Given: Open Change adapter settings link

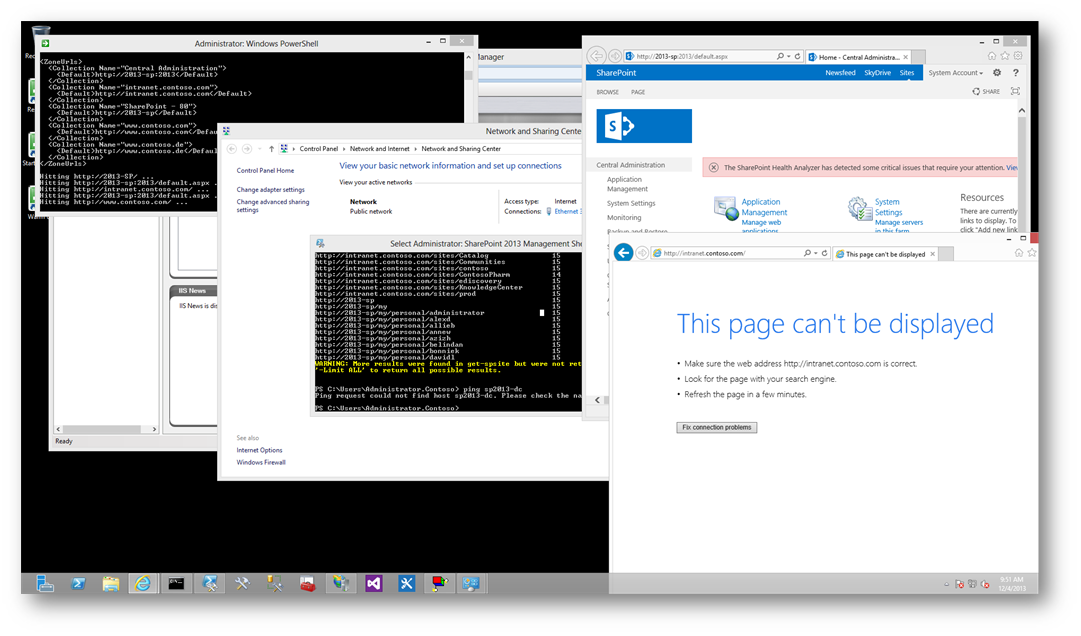Looking at the screenshot, I should pos(270,189).
